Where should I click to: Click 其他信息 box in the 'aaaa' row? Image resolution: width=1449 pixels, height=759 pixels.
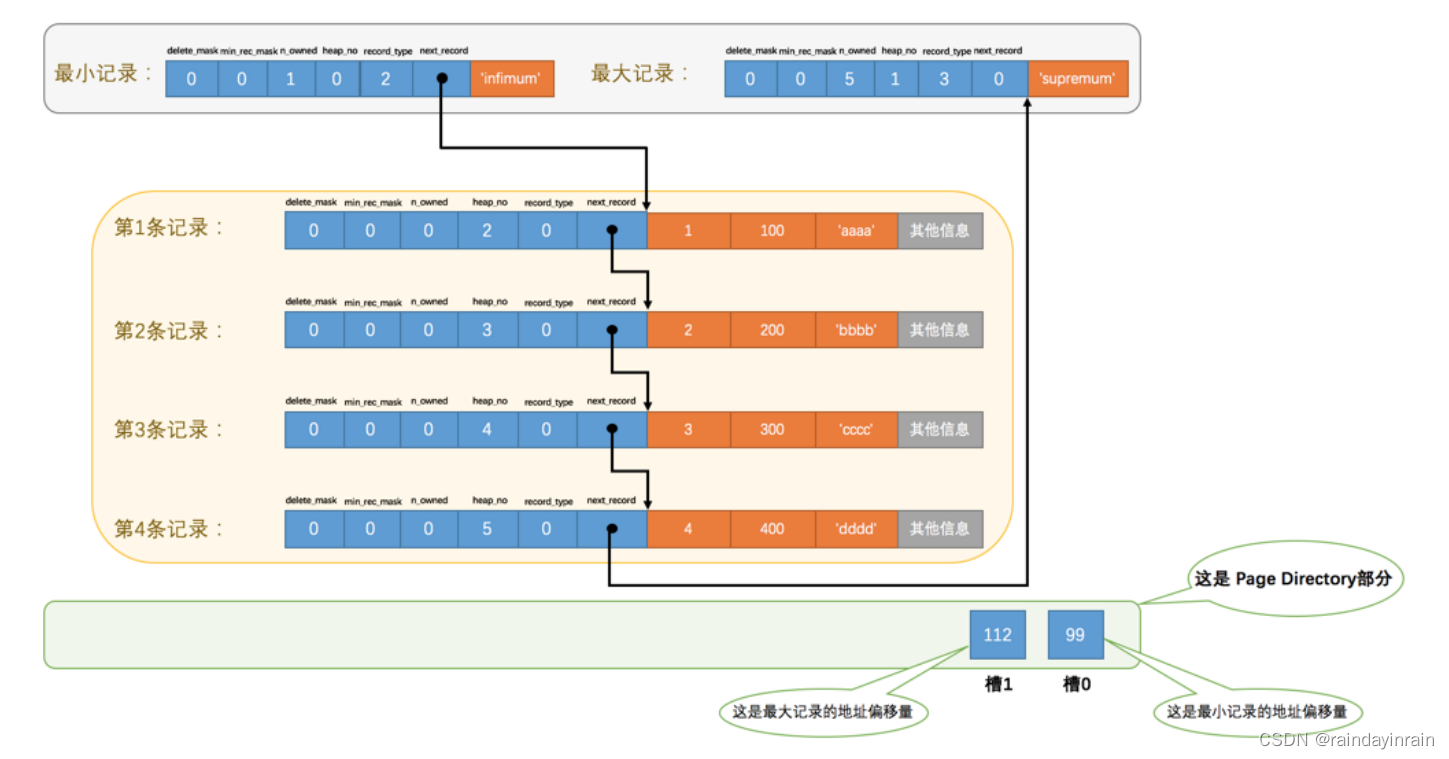click(940, 230)
